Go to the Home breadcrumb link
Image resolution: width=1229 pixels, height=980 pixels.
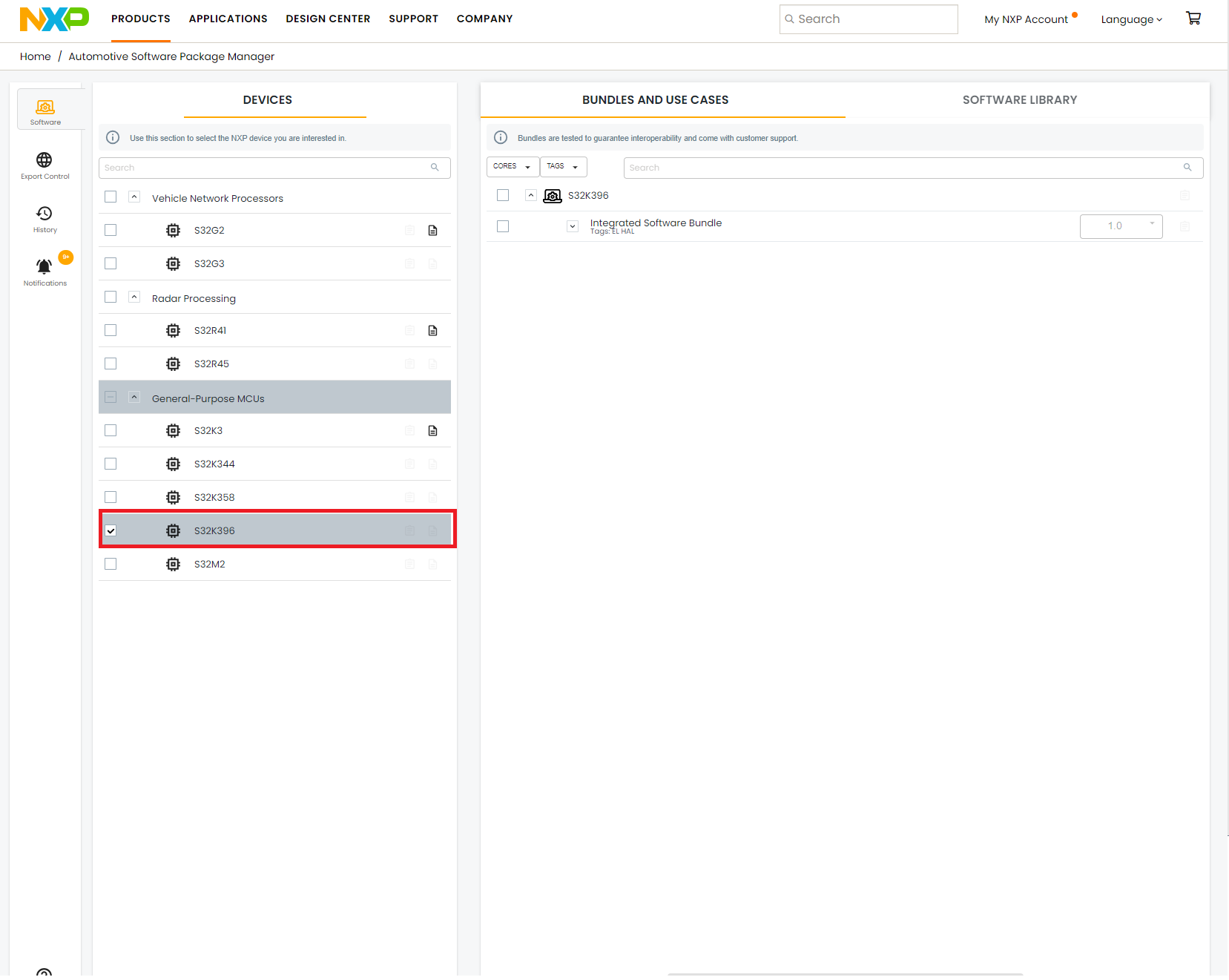coord(35,56)
